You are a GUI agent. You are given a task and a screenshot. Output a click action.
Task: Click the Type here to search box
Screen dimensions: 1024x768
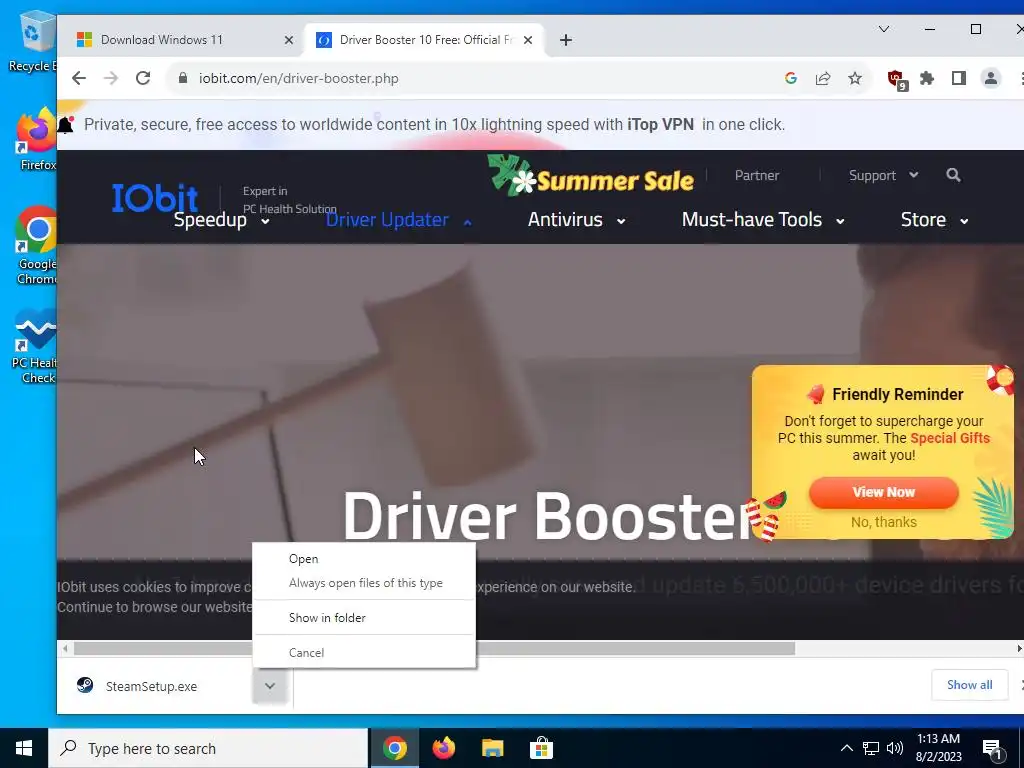point(208,748)
